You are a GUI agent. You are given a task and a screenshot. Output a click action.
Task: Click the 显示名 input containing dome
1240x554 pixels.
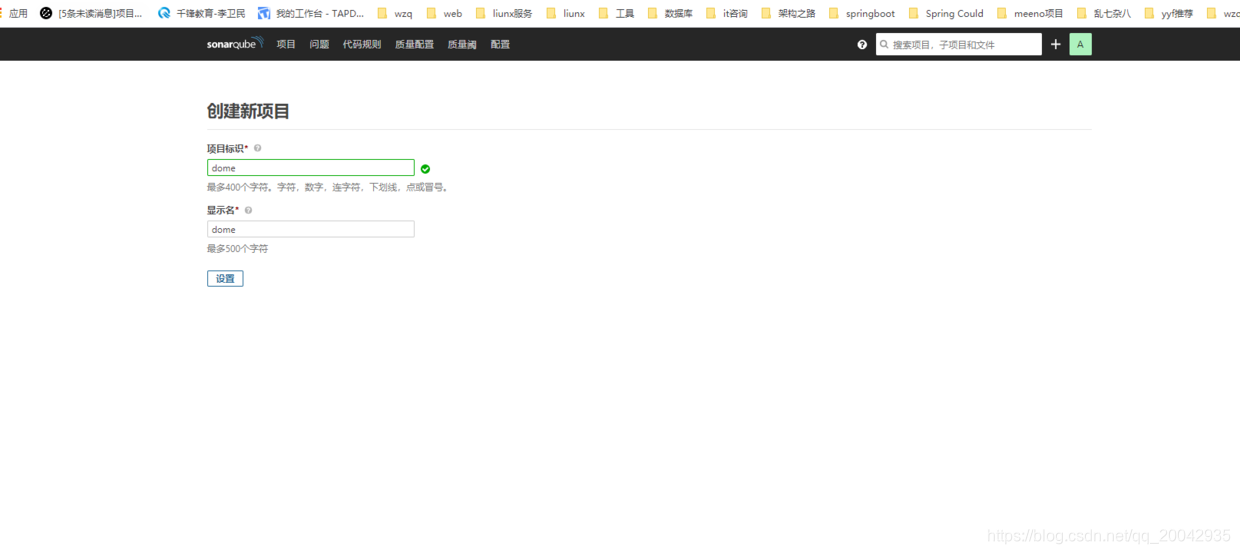click(x=310, y=229)
